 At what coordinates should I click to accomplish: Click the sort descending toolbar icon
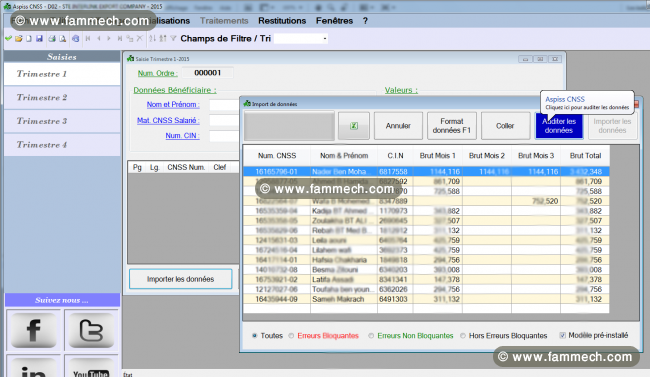(x=163, y=39)
